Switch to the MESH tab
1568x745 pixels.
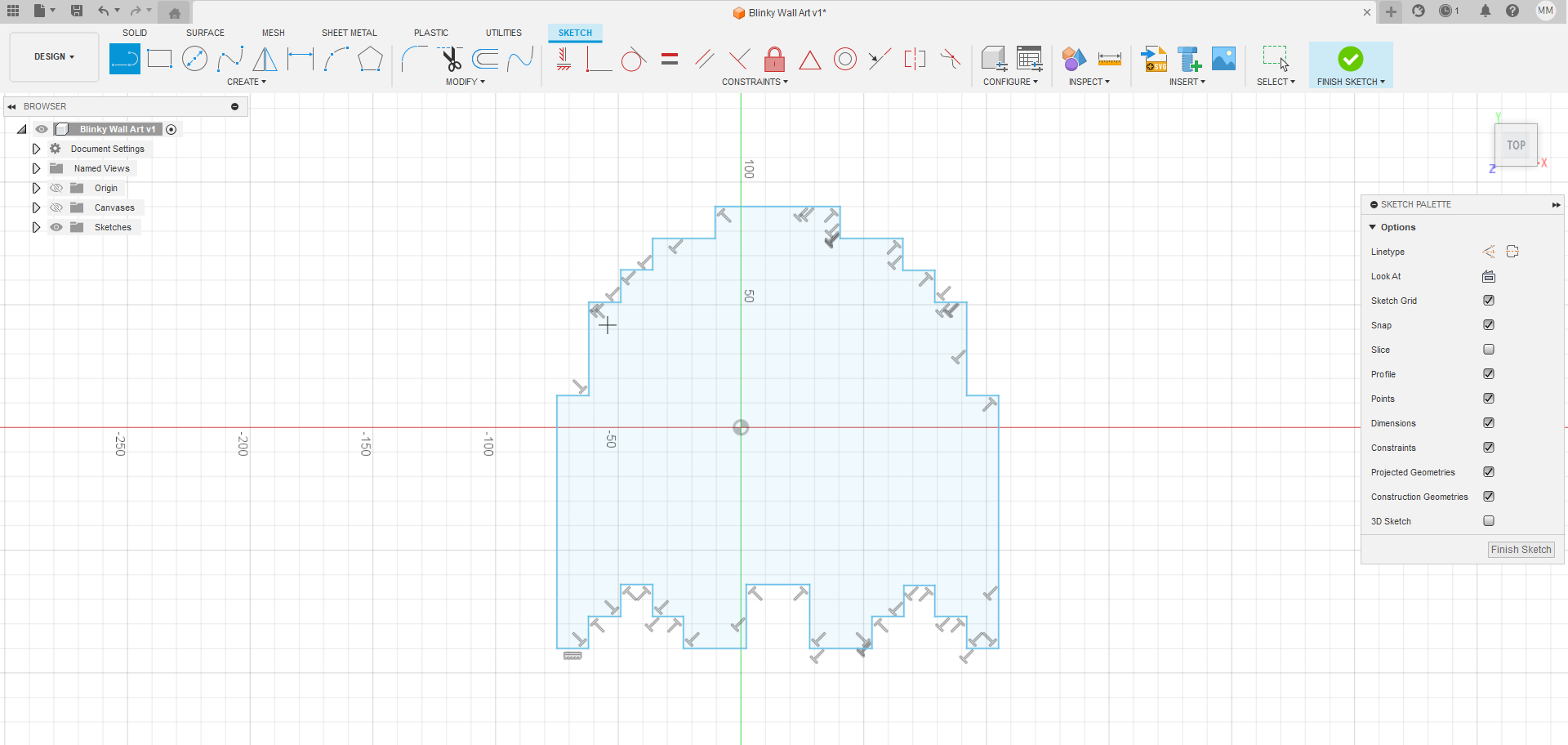(274, 33)
